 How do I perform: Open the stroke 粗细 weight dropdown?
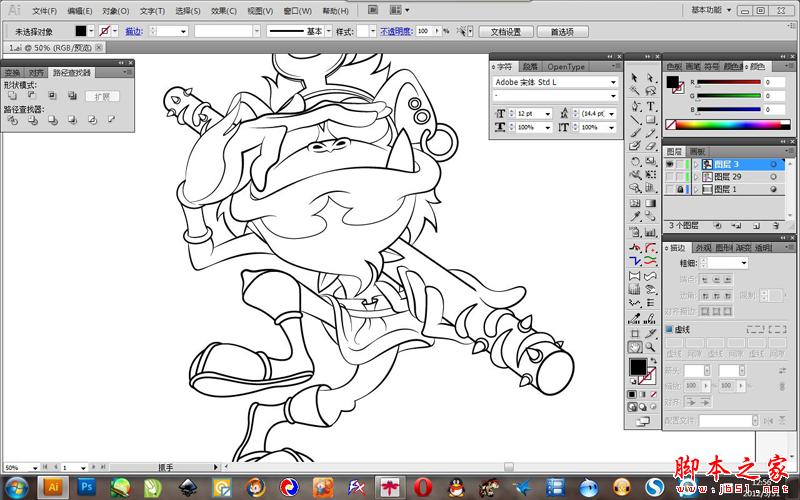tap(743, 263)
